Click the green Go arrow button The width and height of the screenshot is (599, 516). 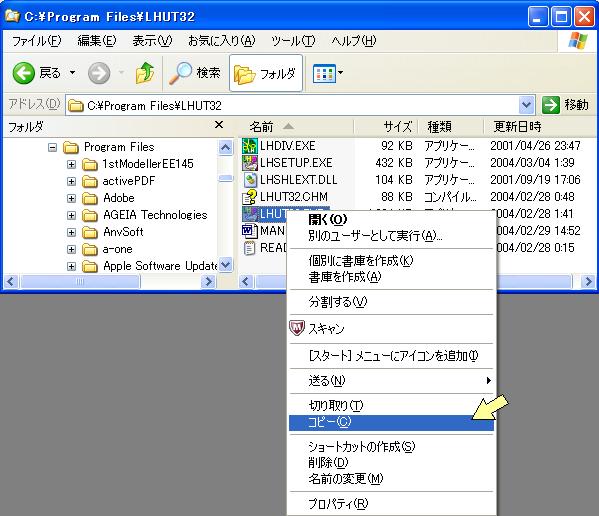click(551, 105)
